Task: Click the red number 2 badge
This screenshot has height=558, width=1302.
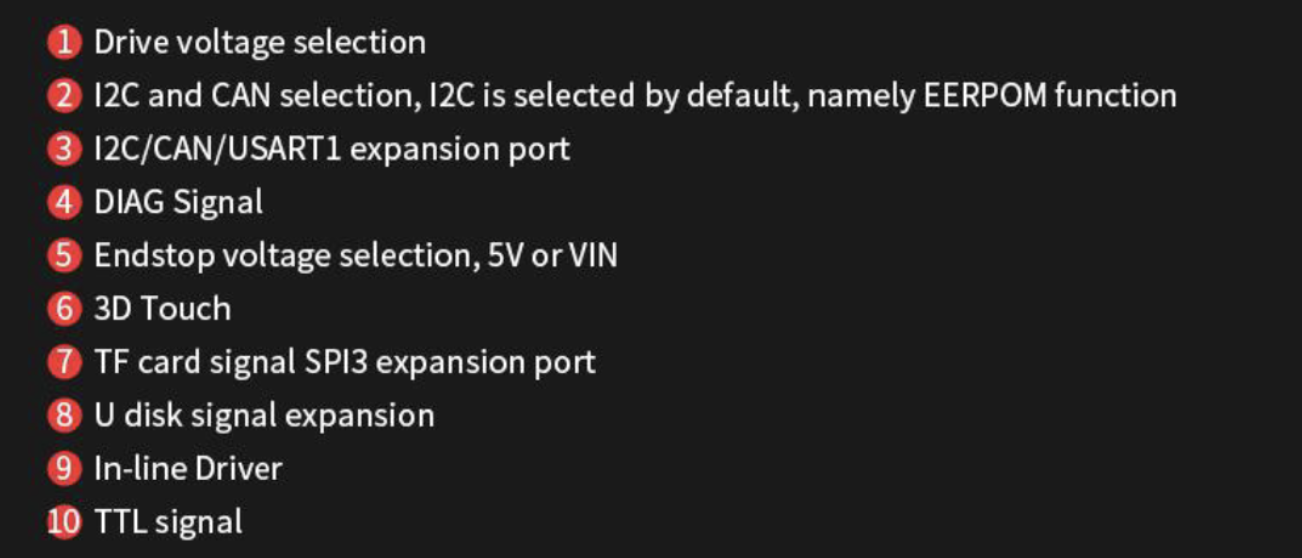Action: pyautogui.click(x=64, y=96)
